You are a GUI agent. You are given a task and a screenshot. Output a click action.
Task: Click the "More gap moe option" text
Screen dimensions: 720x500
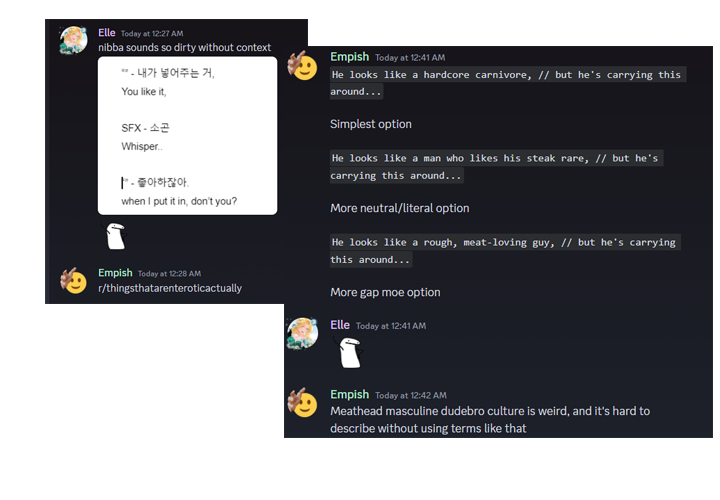(x=385, y=292)
